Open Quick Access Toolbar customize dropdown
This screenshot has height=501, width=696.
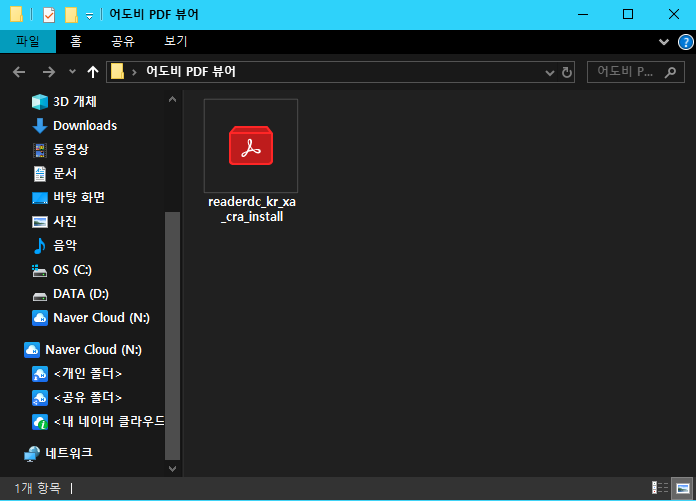point(89,16)
